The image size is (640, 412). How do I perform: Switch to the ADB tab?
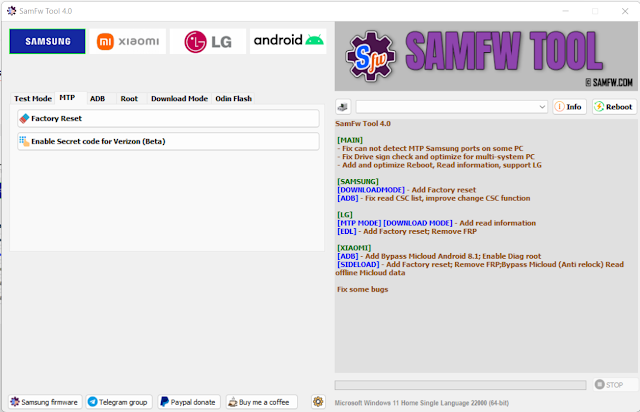[98, 98]
